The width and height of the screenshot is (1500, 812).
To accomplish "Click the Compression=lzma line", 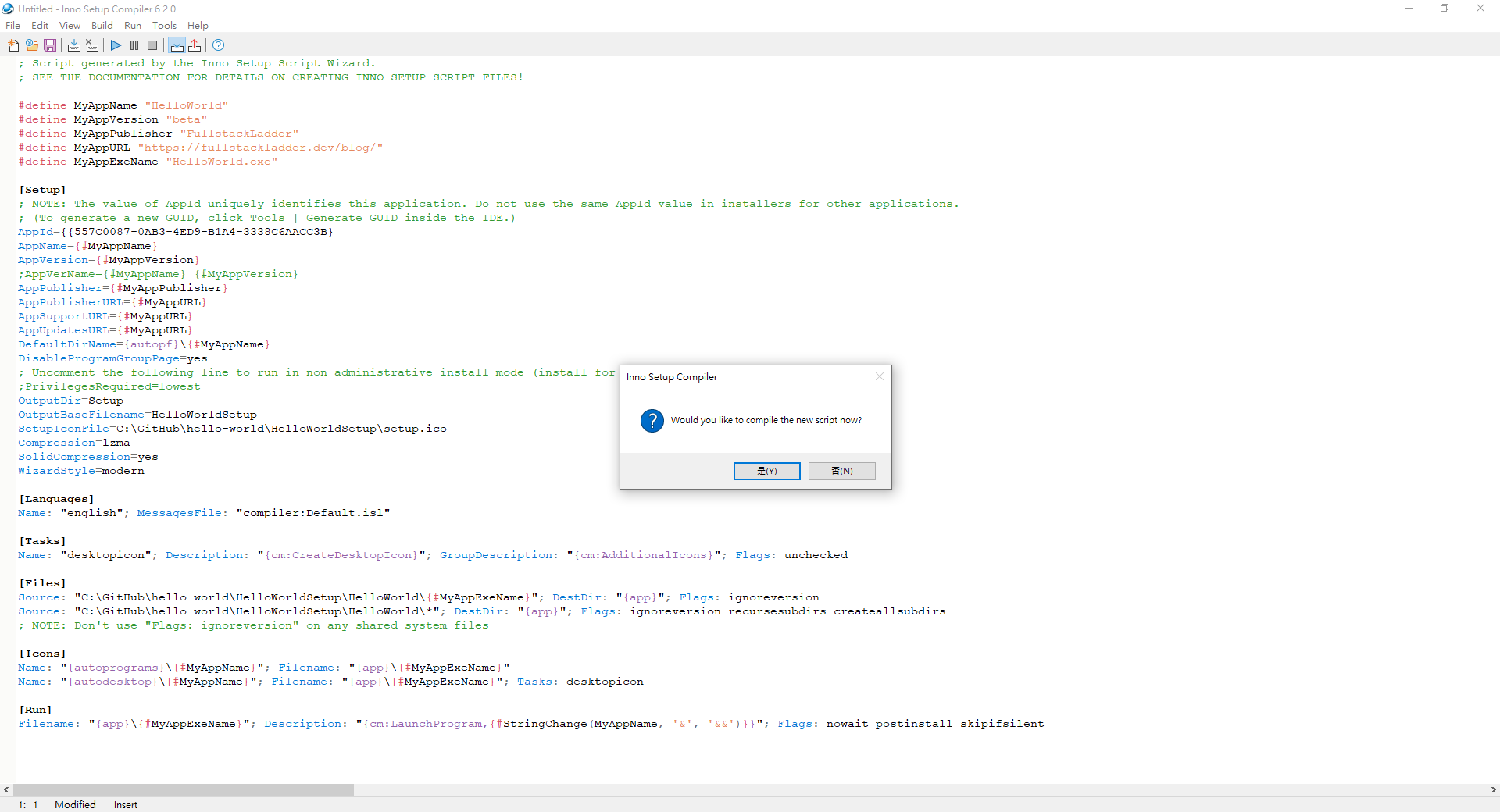I will (x=74, y=443).
